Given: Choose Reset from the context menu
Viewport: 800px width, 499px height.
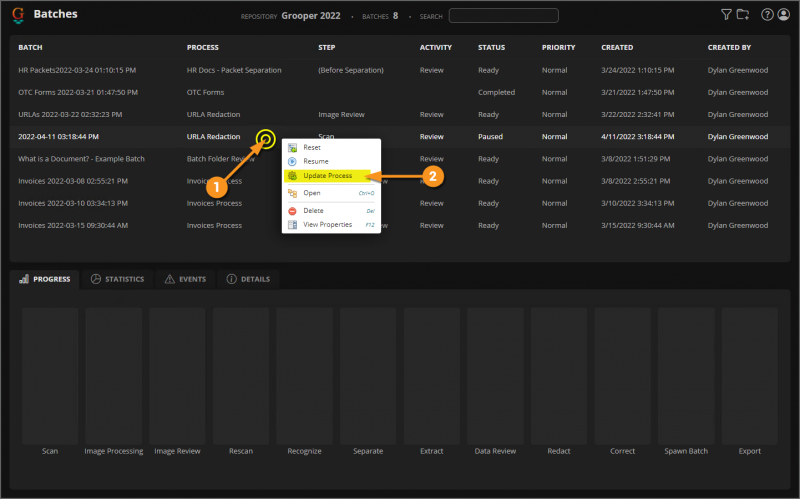Looking at the screenshot, I should 331,147.
